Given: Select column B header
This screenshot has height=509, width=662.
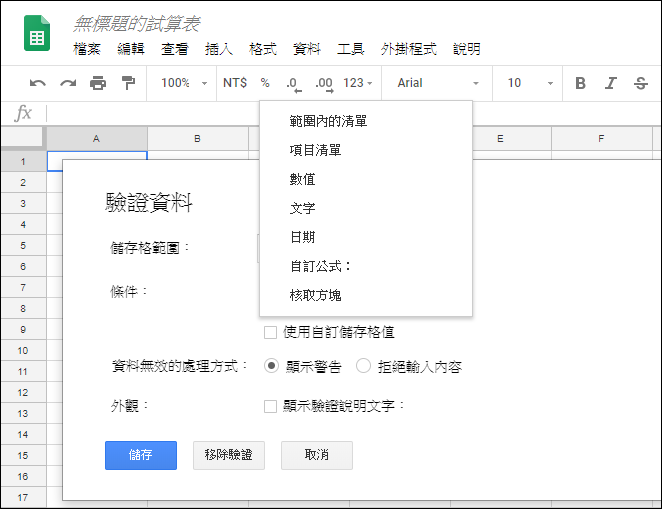Looking at the screenshot, I should 198,138.
